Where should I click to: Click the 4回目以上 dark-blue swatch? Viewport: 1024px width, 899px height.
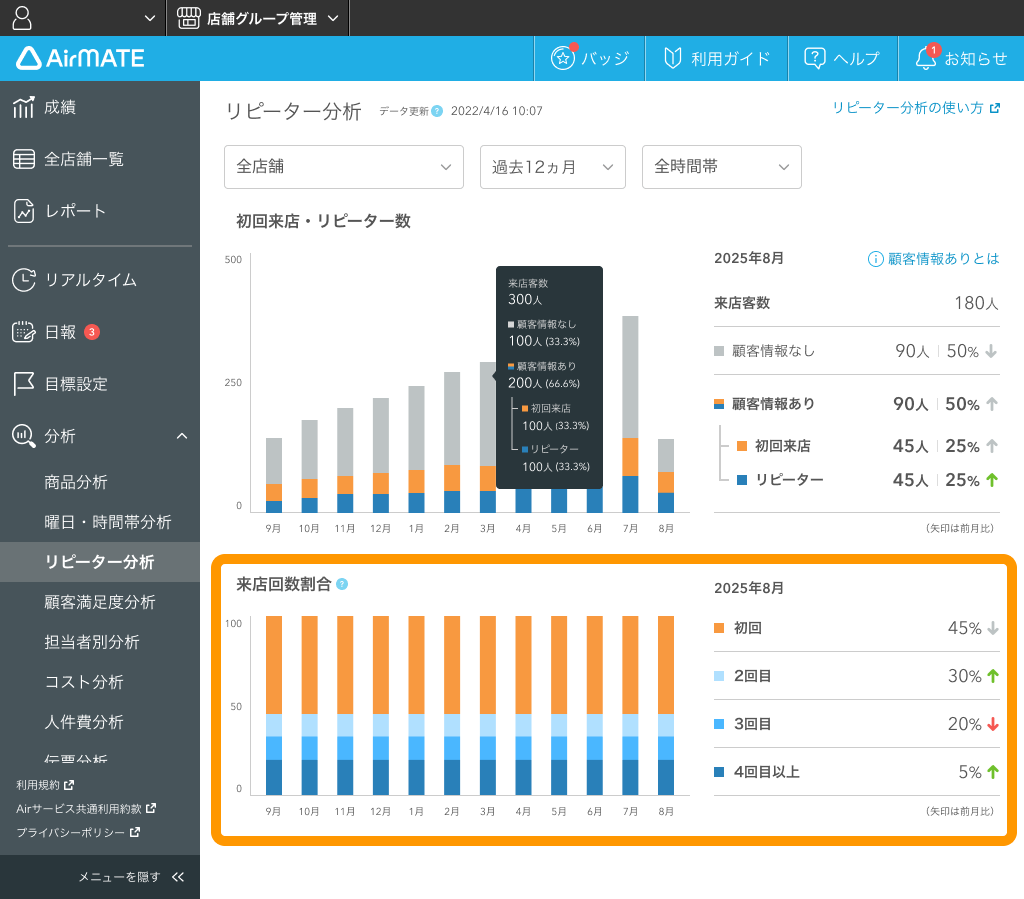point(719,772)
